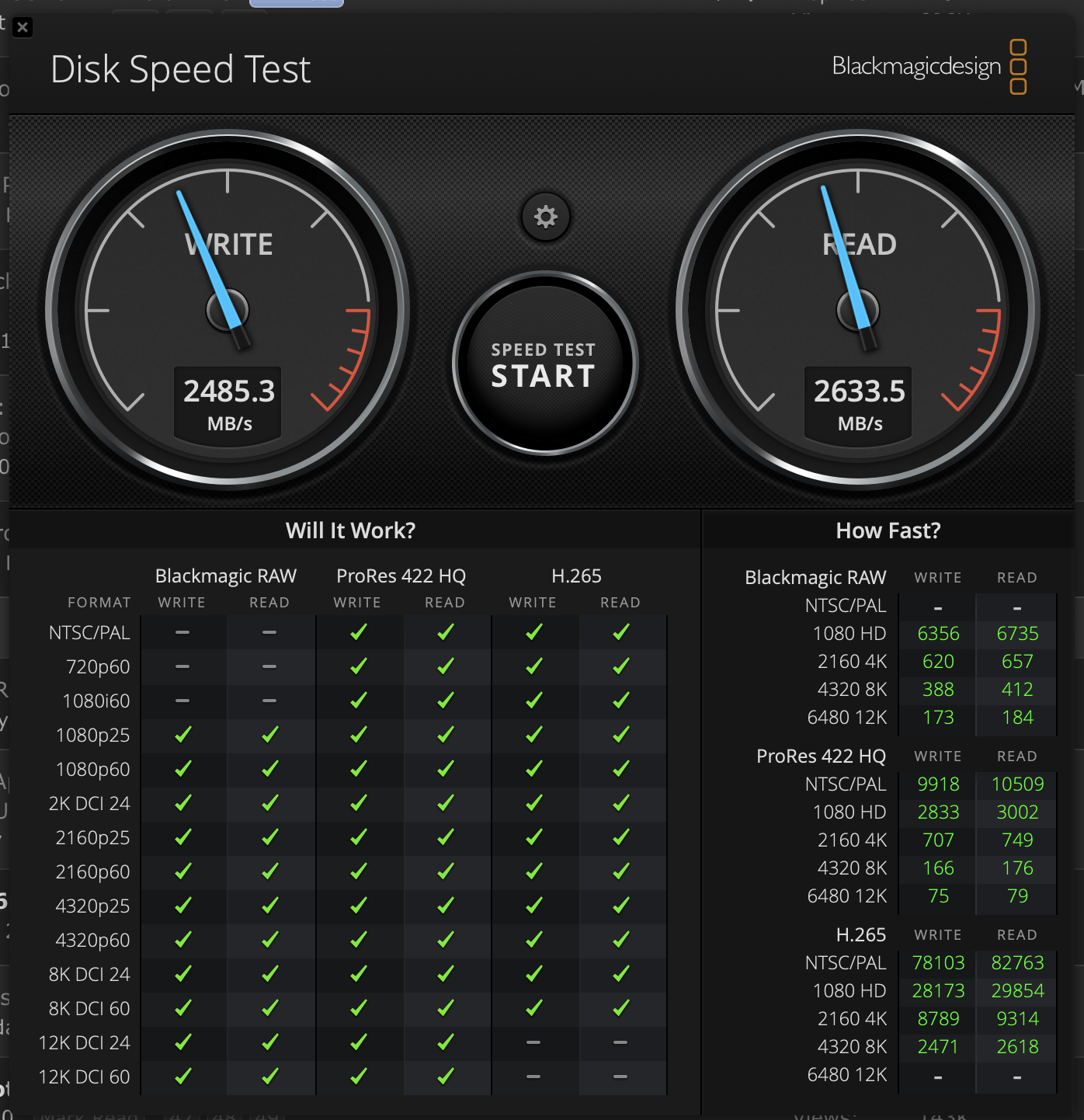Click the How Fast? heading
Screen dimensions: 1084x1120
pyautogui.click(x=888, y=530)
